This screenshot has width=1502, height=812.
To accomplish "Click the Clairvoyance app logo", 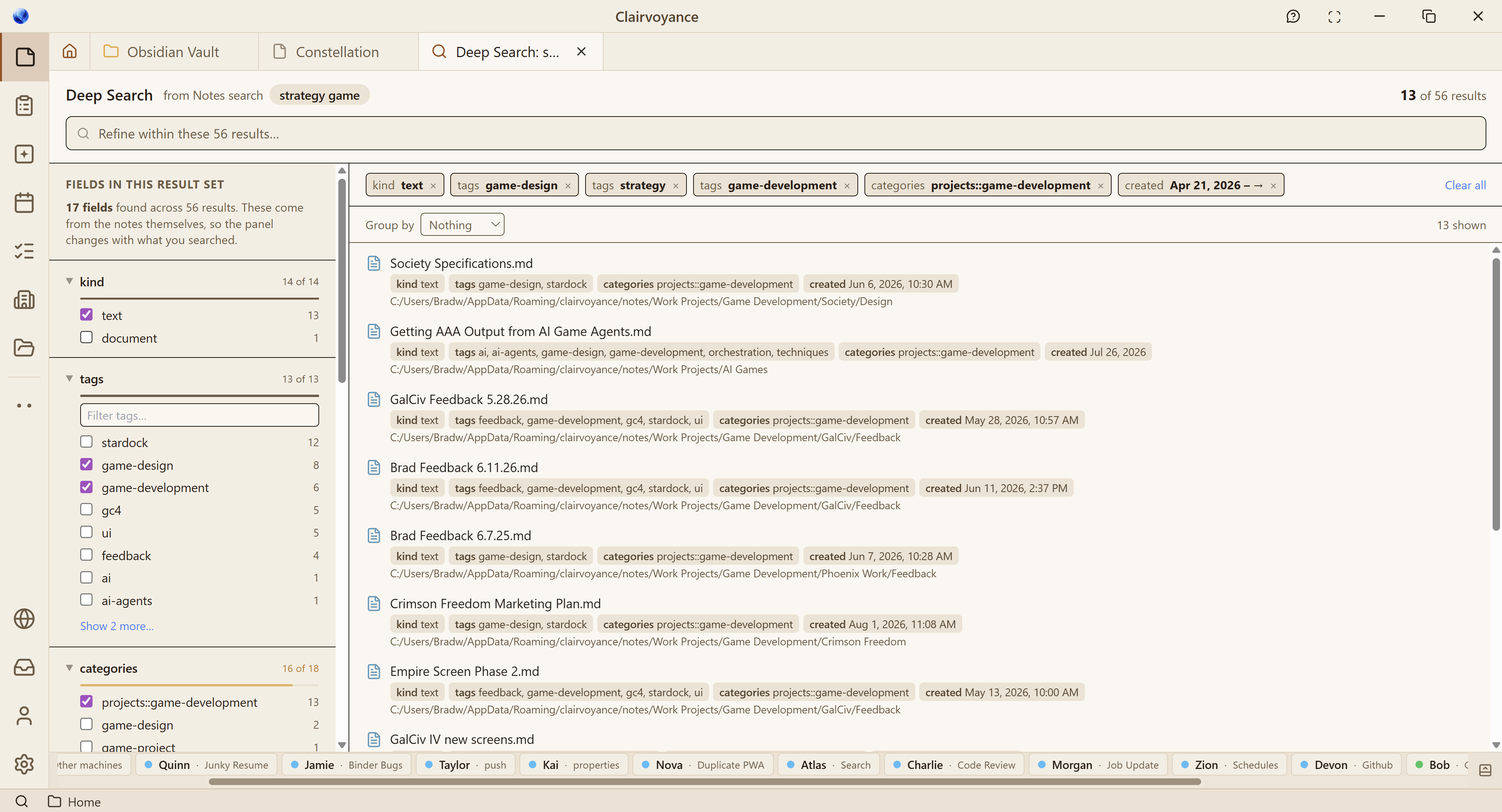I will pos(20,16).
